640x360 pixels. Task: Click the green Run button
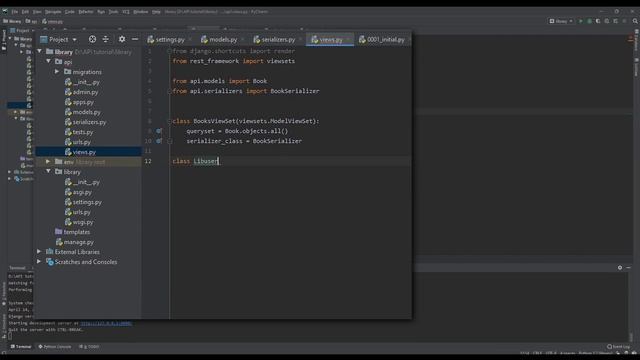pyautogui.click(x=580, y=21)
